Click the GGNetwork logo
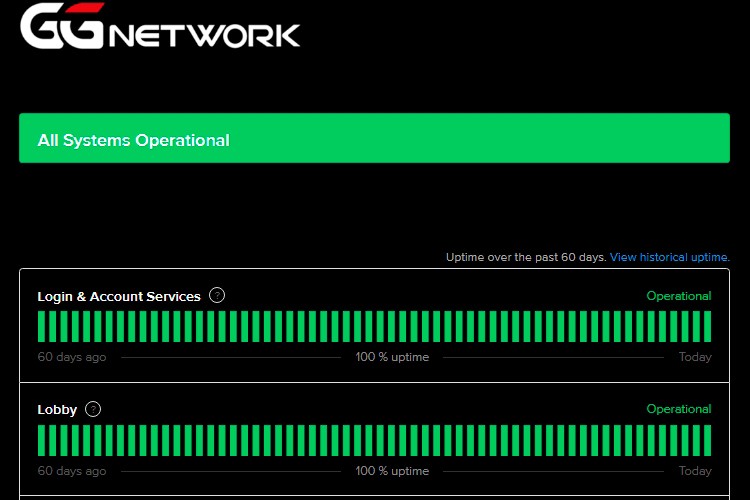 [160, 27]
